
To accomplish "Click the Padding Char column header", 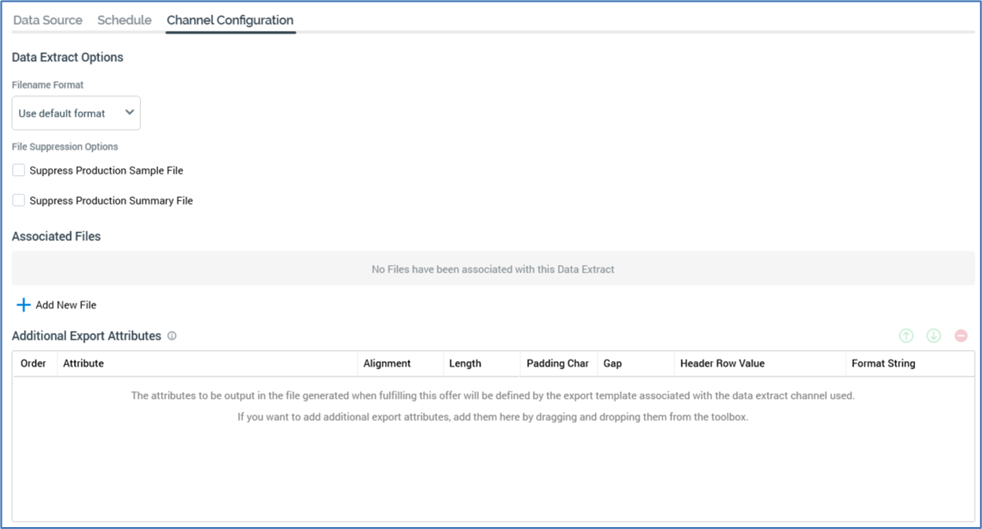I will pyautogui.click(x=557, y=363).
